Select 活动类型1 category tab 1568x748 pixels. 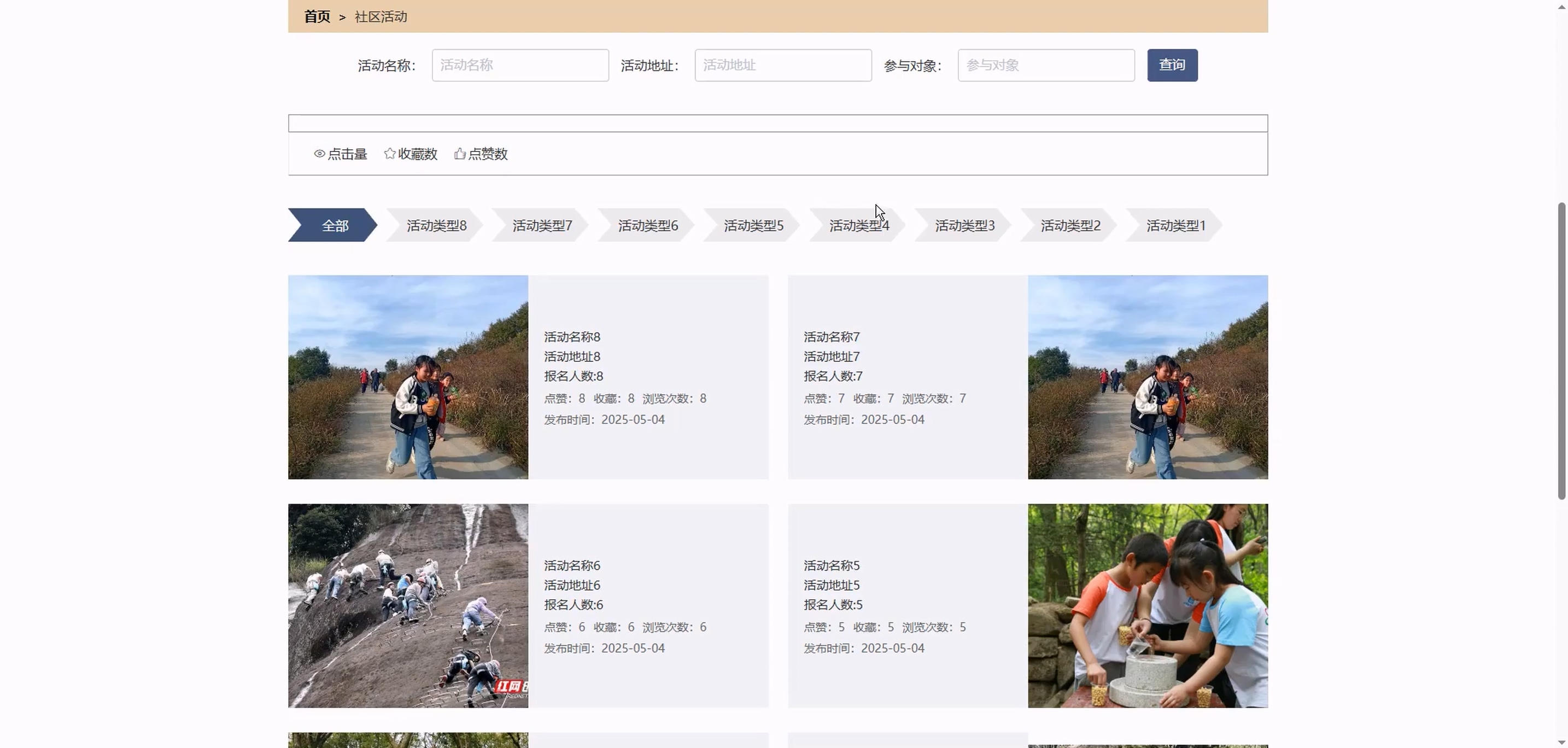coord(1175,226)
